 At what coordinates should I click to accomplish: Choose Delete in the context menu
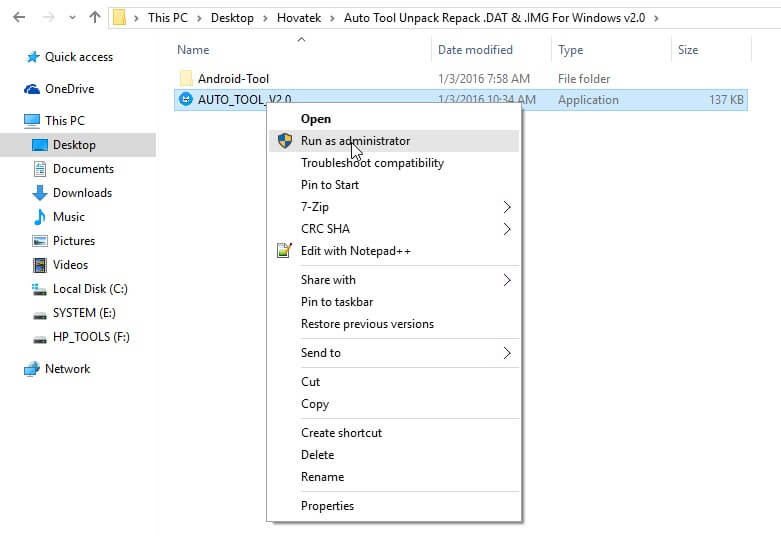point(394,455)
